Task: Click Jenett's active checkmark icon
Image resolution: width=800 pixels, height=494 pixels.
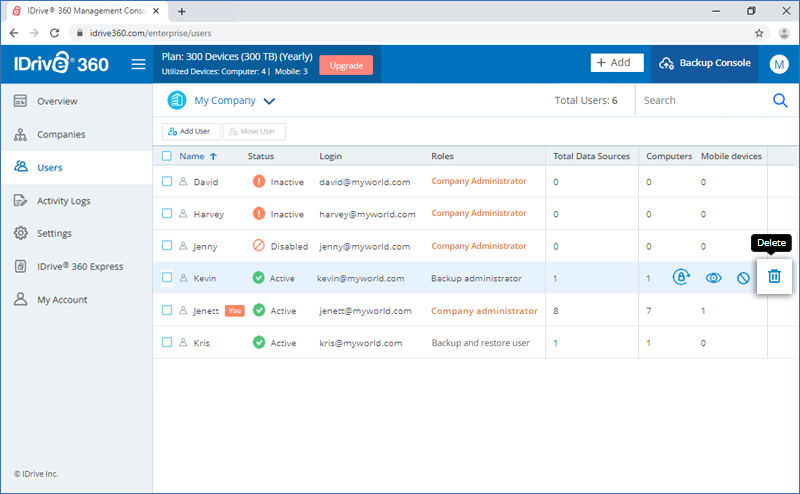Action: point(259,310)
